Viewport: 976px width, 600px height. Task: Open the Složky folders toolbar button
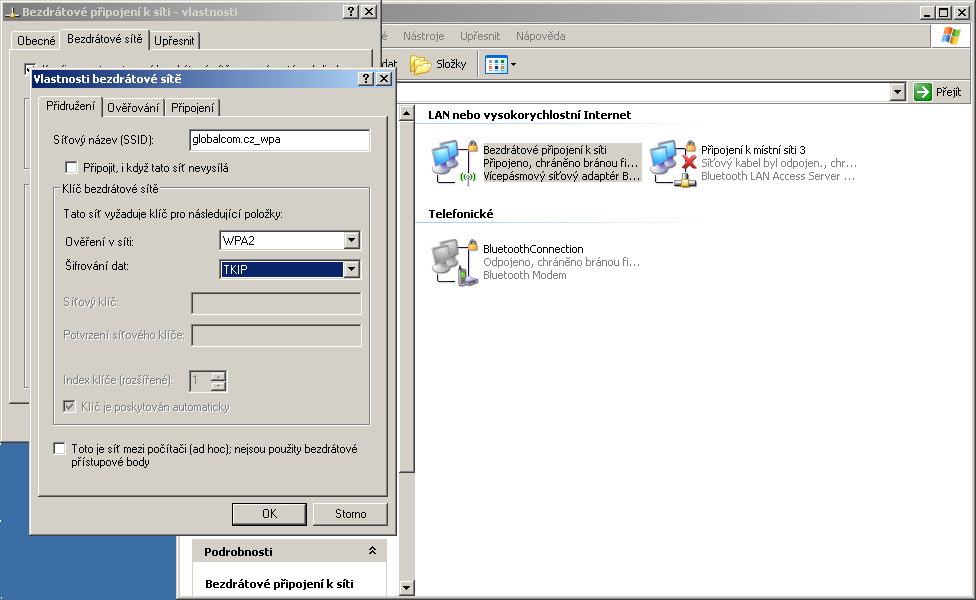438,64
